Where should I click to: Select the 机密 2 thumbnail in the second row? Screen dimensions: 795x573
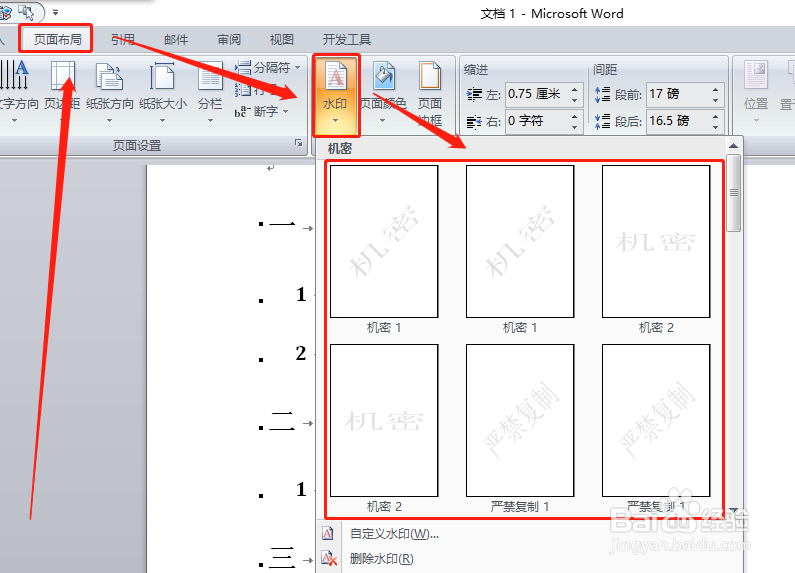(384, 420)
